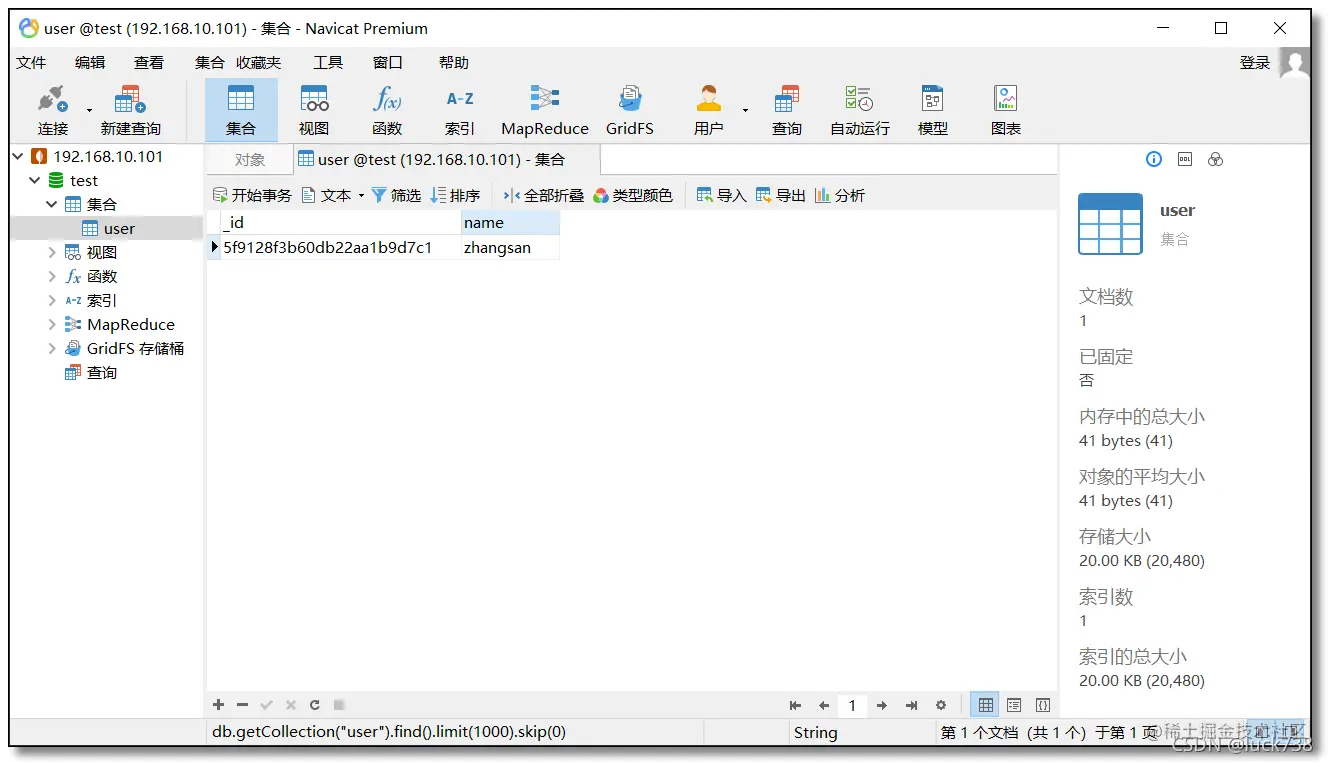The height and width of the screenshot is (763, 1328).
Task: Expand the MapReduce tree node
Action: tap(52, 324)
